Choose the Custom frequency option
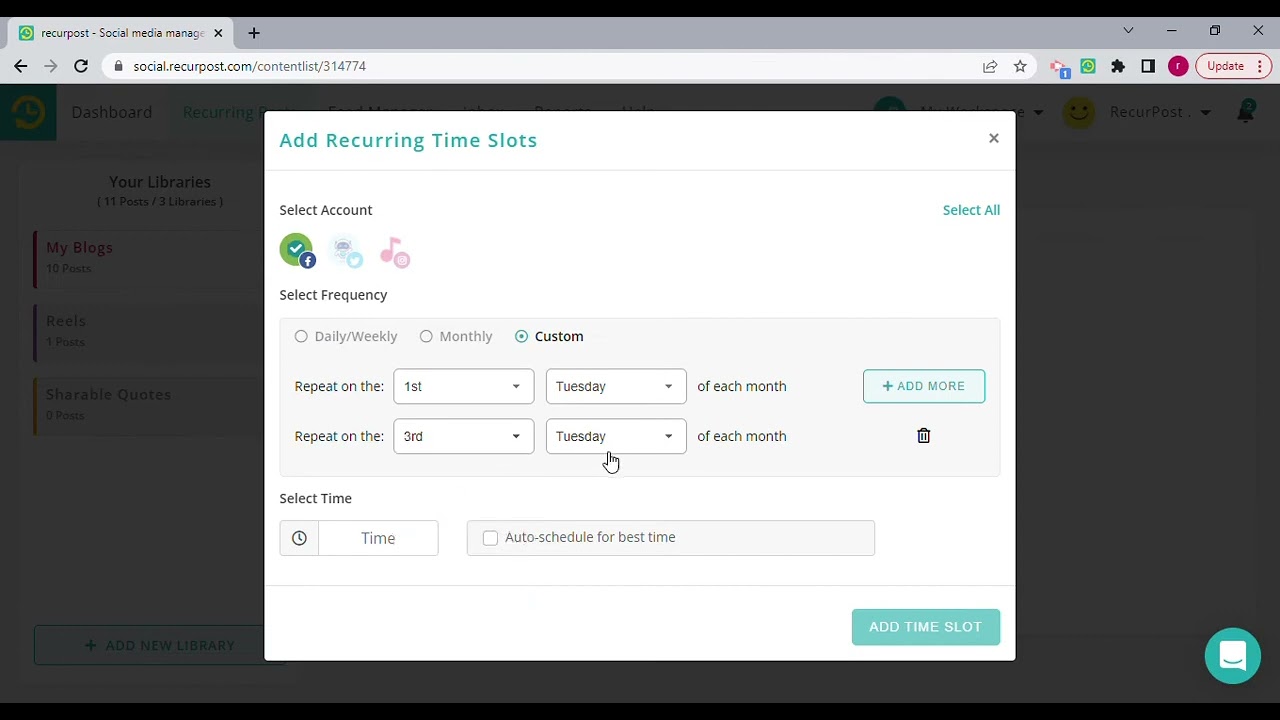The width and height of the screenshot is (1280, 720). [549, 336]
